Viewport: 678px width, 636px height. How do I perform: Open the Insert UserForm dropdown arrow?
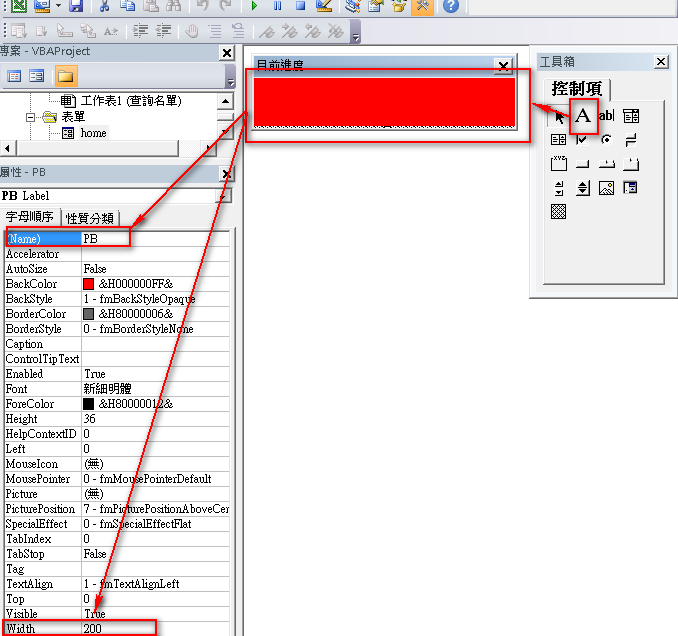tap(58, 5)
